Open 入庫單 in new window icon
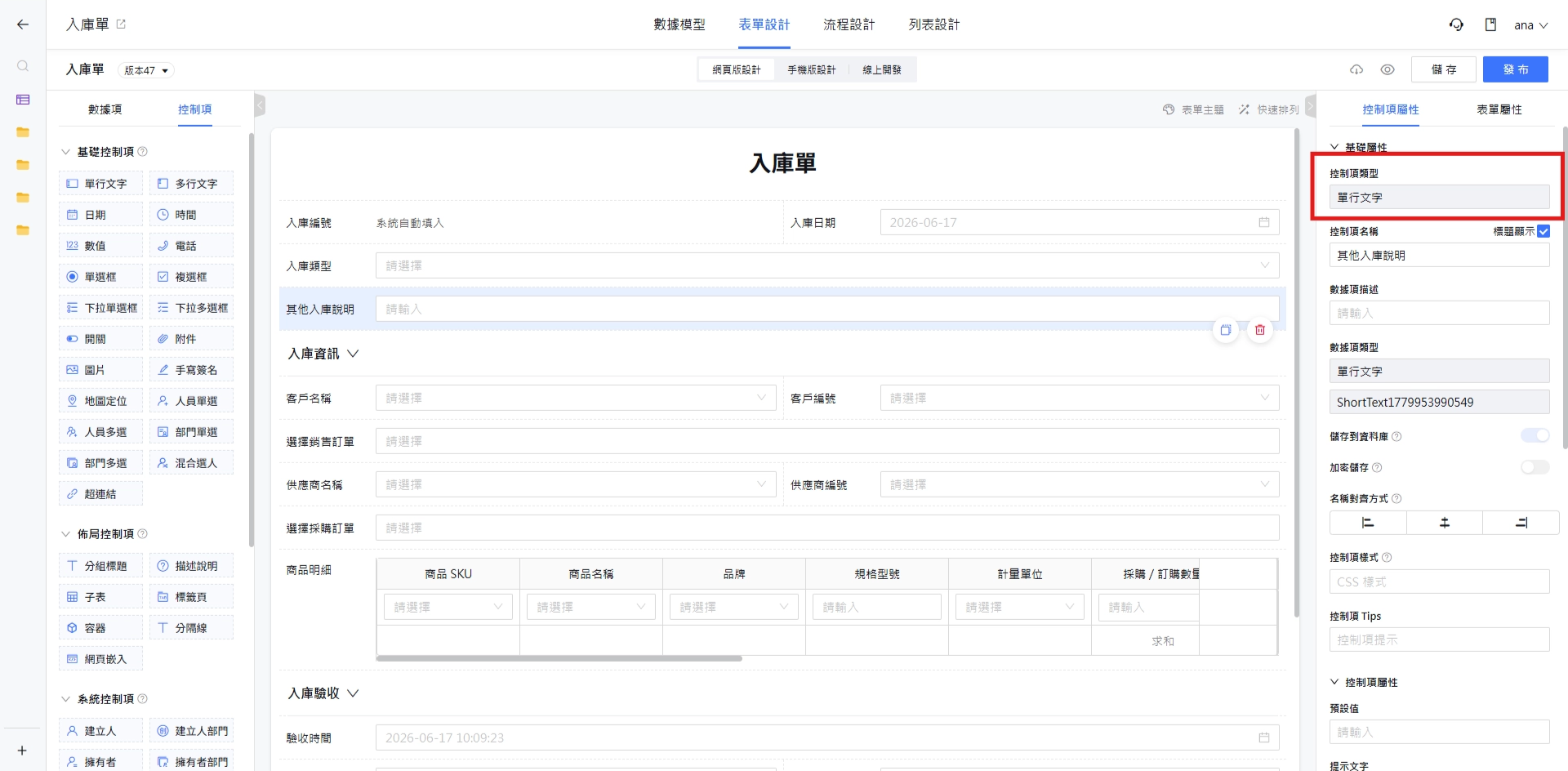1568x771 pixels. (x=121, y=25)
